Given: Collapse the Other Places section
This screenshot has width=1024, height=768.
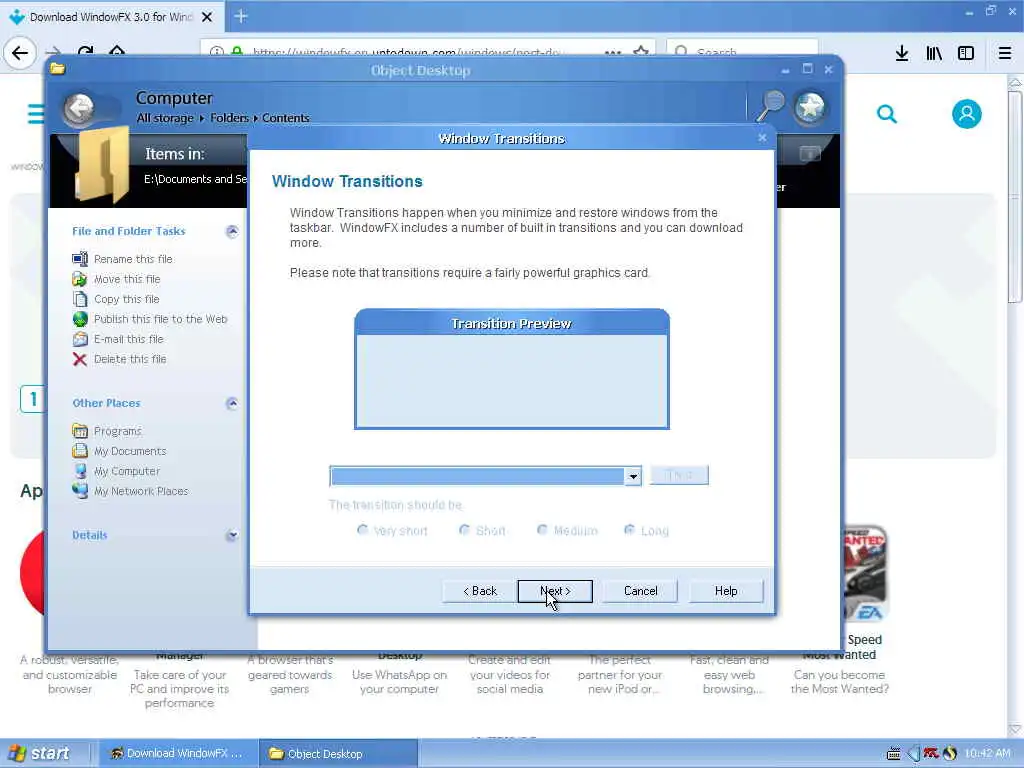Looking at the screenshot, I should (x=232, y=404).
